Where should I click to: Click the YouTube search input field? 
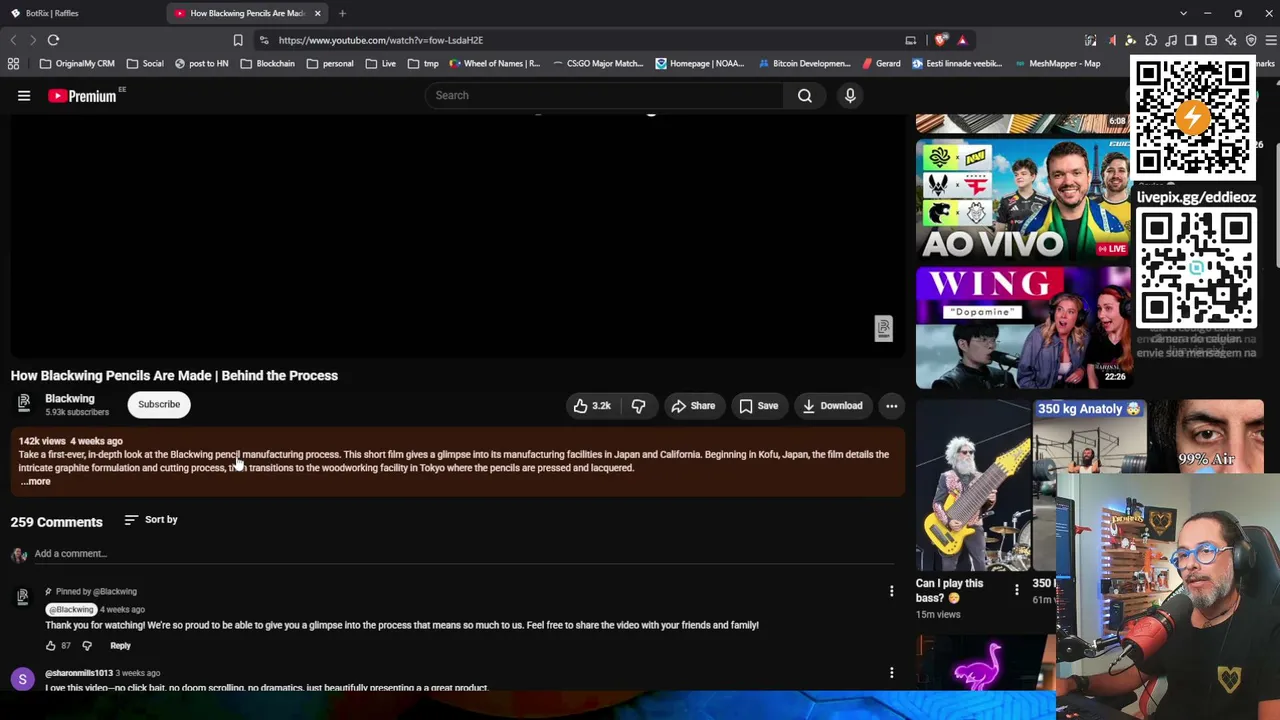click(605, 95)
